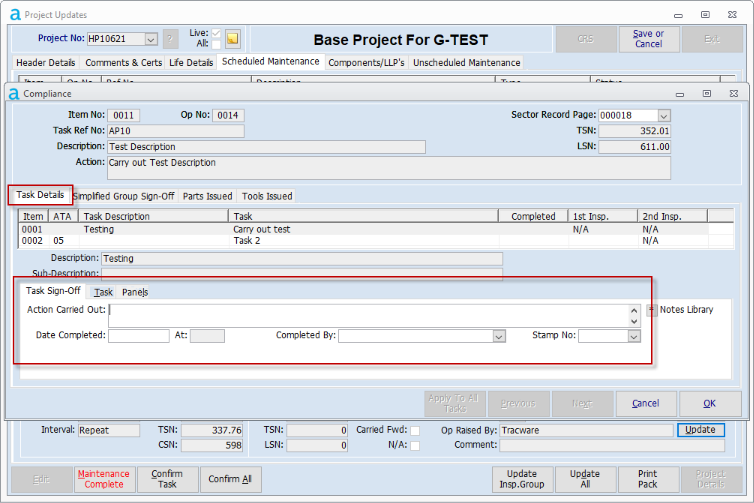The image size is (754, 503).
Task: Click the Task Description column header
Action: [x=153, y=216]
